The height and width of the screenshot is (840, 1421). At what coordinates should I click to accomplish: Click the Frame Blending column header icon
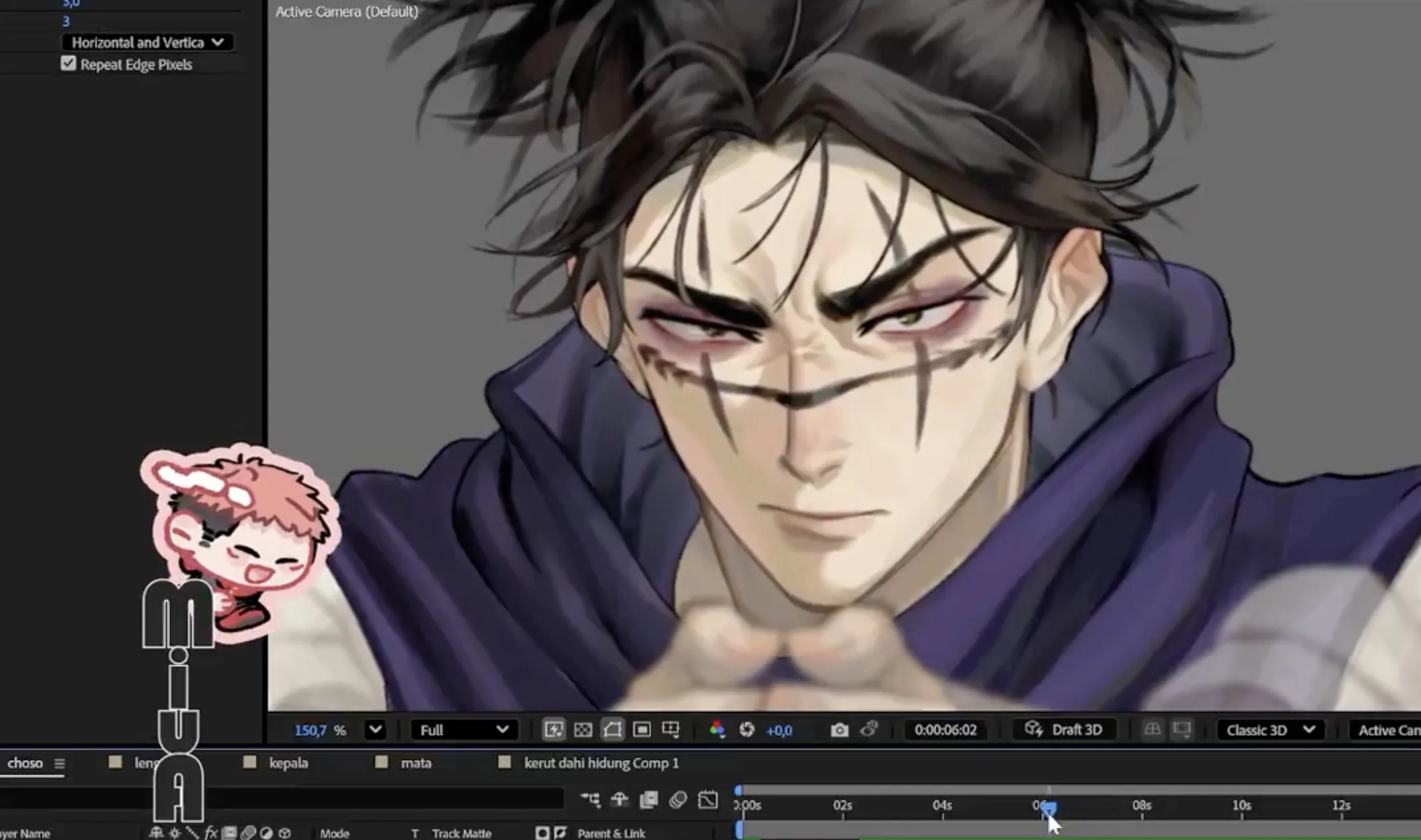(x=229, y=833)
